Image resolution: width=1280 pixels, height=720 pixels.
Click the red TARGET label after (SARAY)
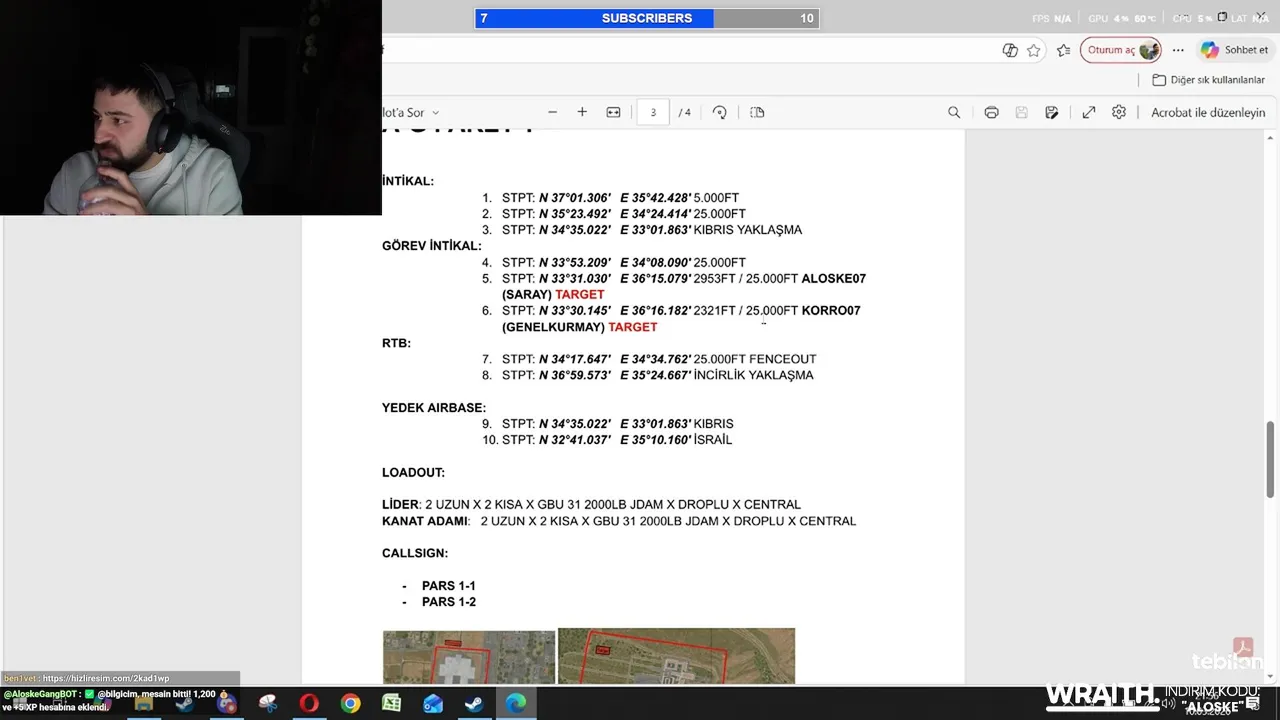(x=580, y=295)
